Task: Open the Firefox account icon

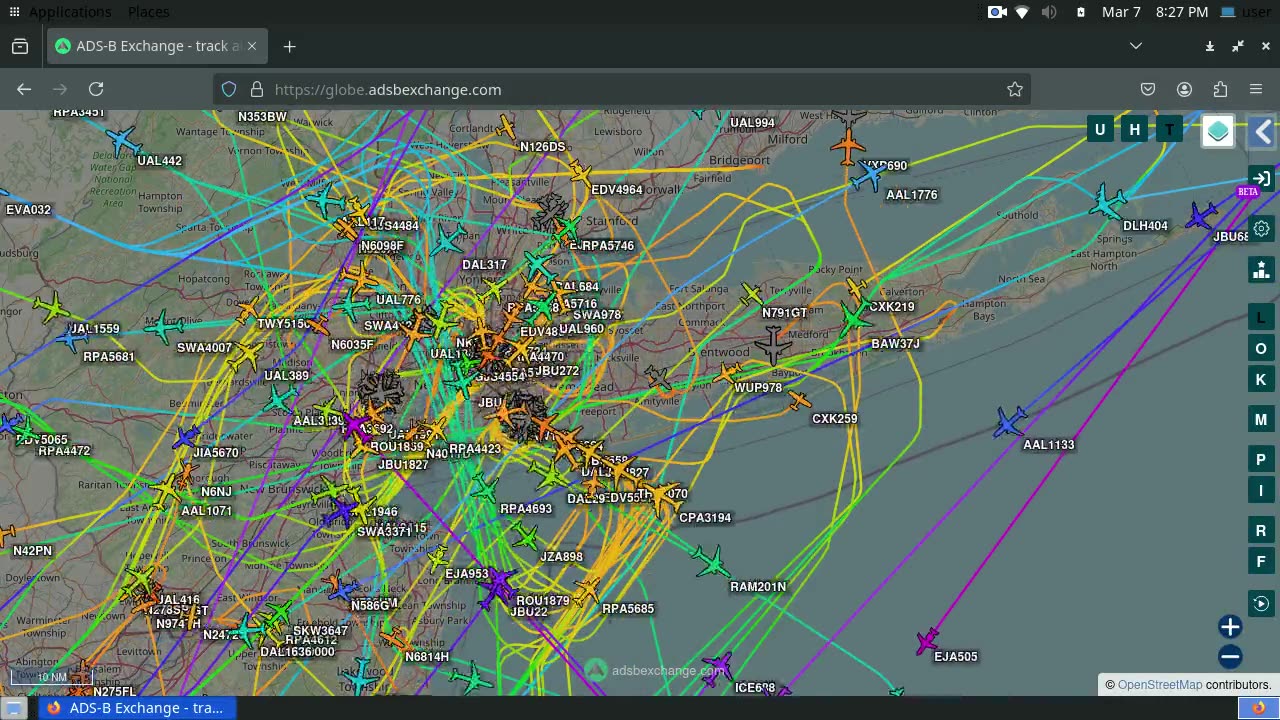Action: click(1184, 89)
